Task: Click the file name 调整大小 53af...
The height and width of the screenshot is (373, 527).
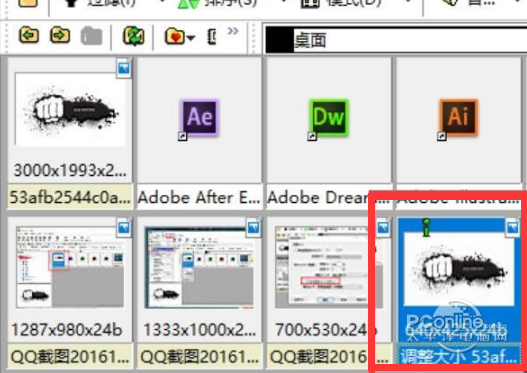Action: click(x=459, y=357)
